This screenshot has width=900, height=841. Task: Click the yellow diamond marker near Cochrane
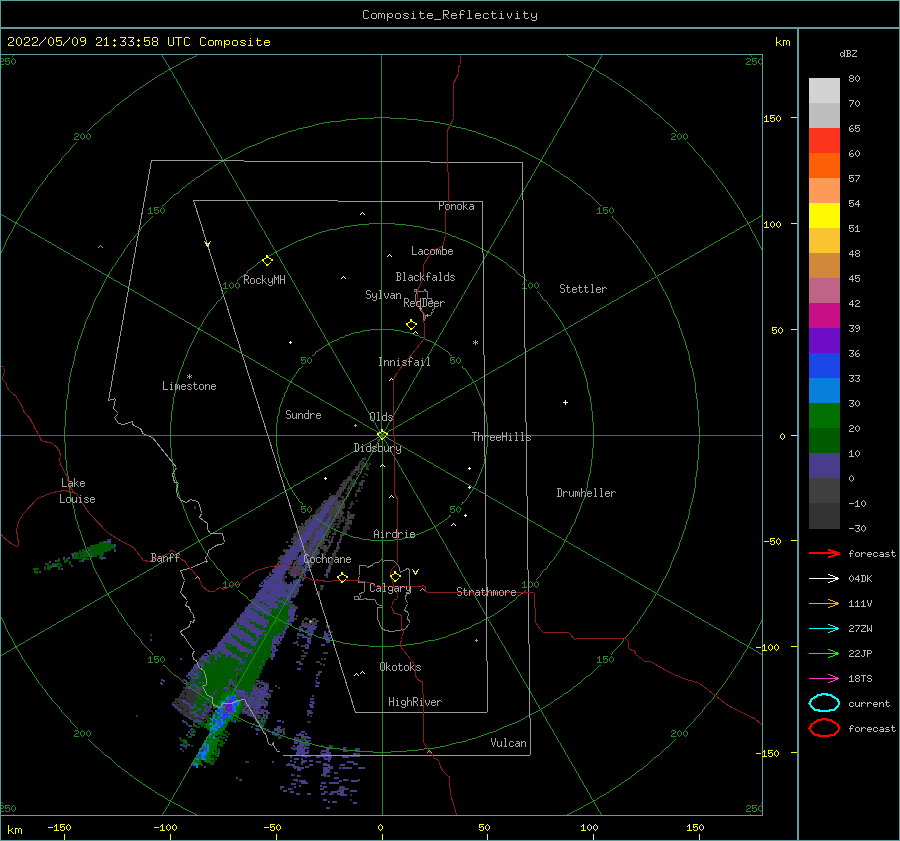[x=342, y=577]
